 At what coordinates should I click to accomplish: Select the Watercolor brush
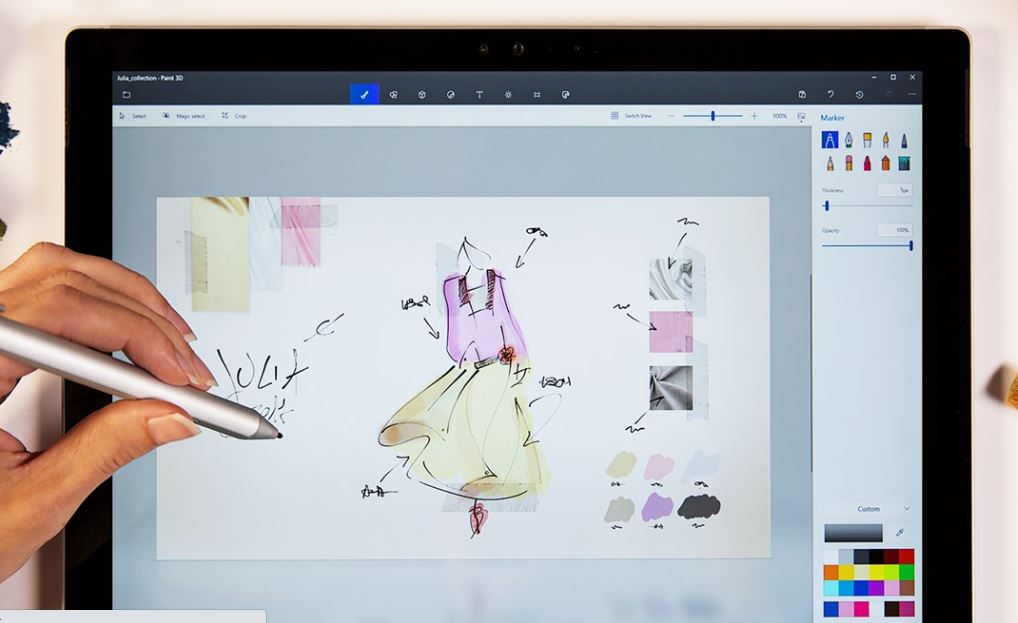click(x=886, y=140)
